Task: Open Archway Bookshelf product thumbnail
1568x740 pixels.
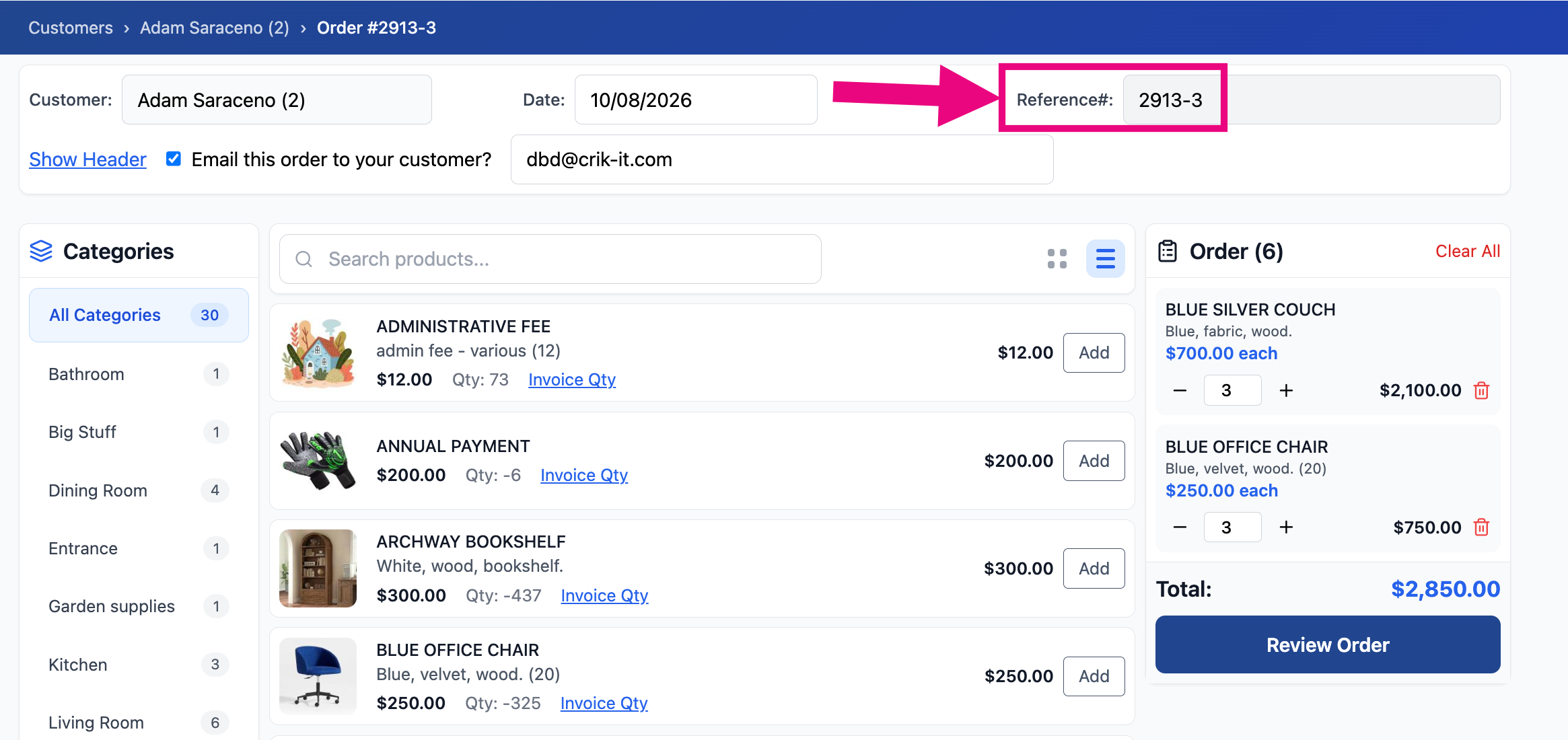Action: [x=318, y=568]
